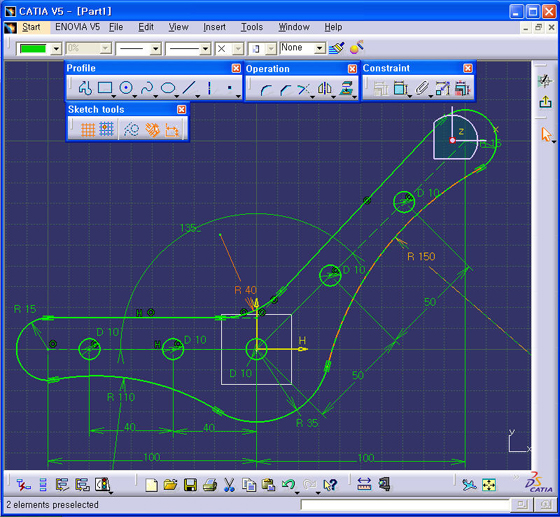Screen dimensions: 560x517
Task: Close the Constraint toolbar
Action: coord(468,68)
